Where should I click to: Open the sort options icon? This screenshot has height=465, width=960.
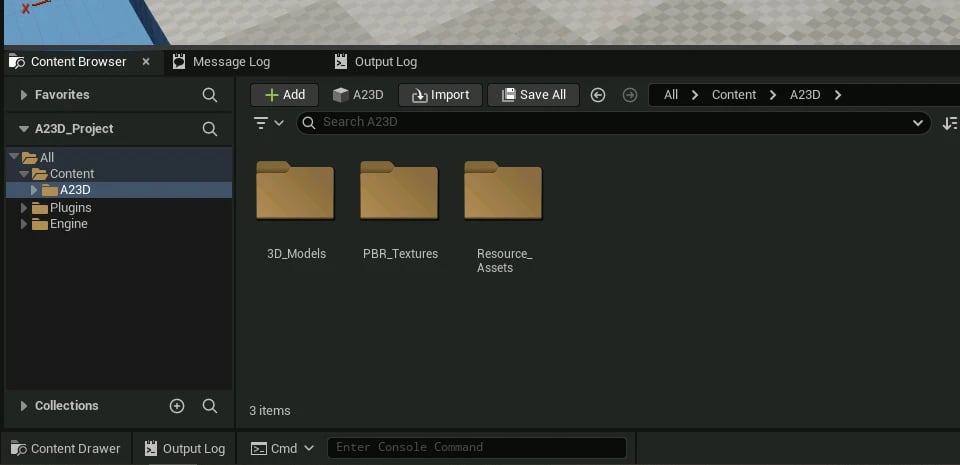click(950, 123)
